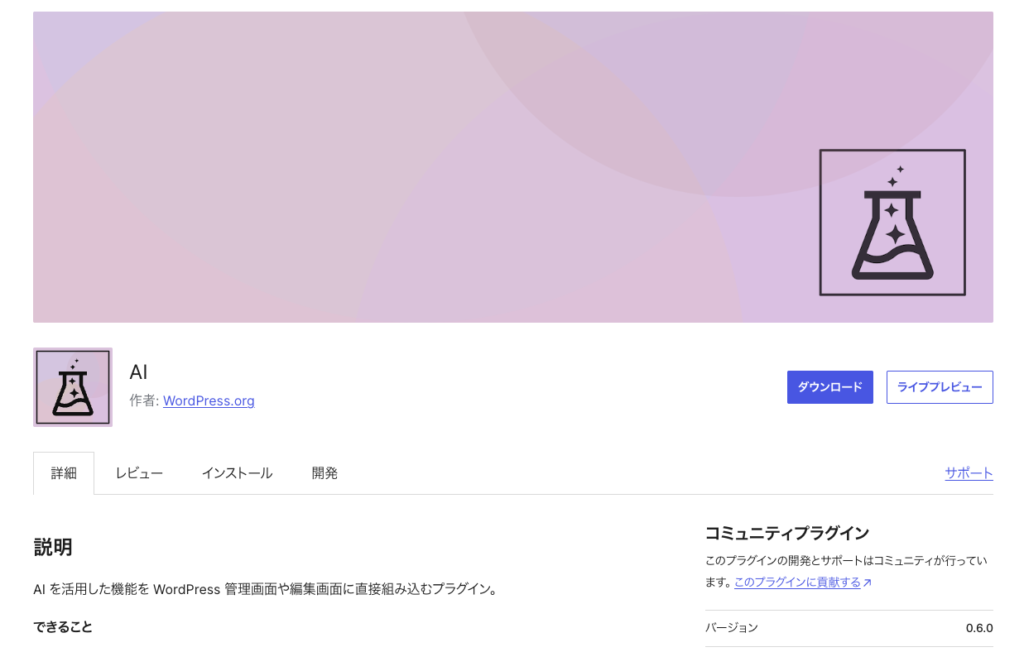
Task: Open the サポート link
Action: click(967, 473)
